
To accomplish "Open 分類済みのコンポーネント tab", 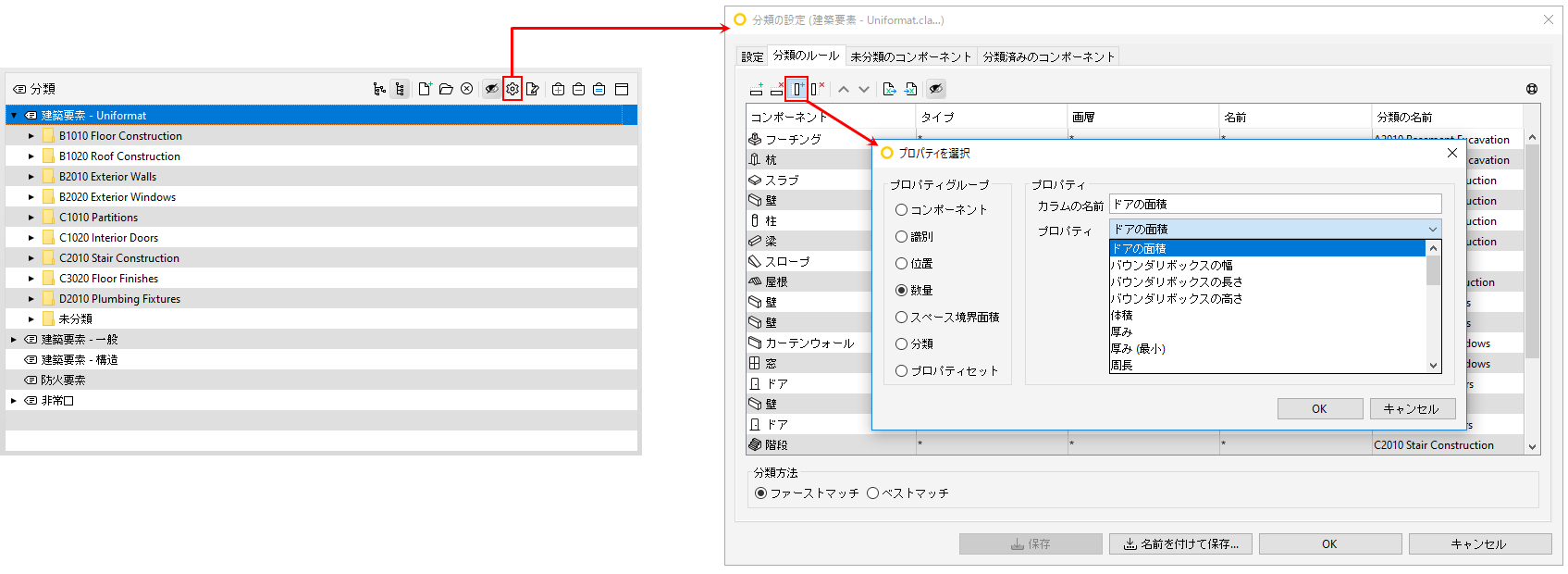I will pos(1049,56).
